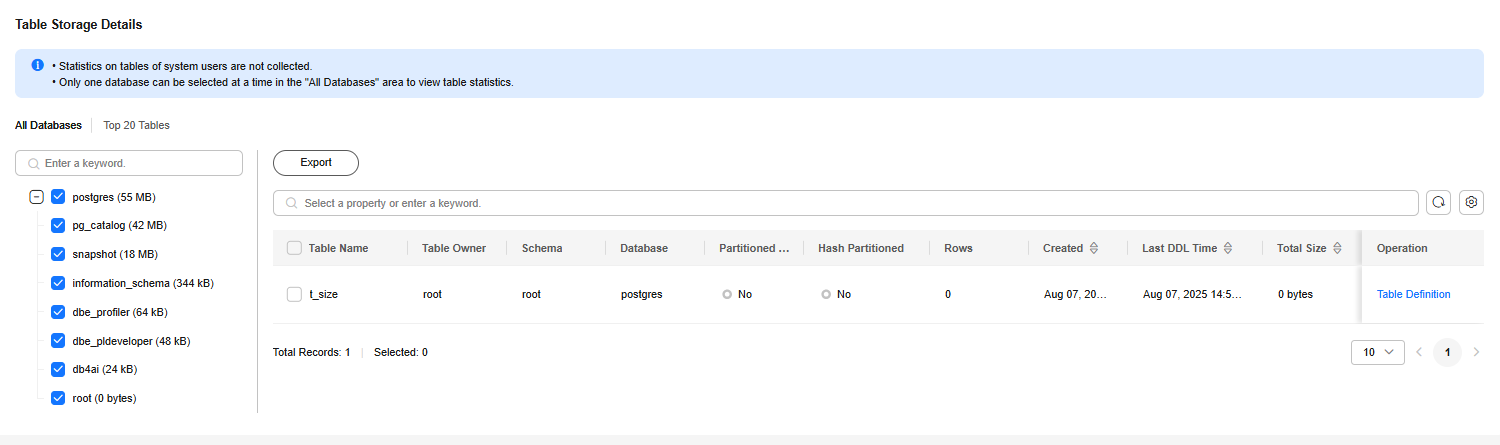Uncheck the snapshot schema checkbox
The image size is (1500, 445).
58,254
